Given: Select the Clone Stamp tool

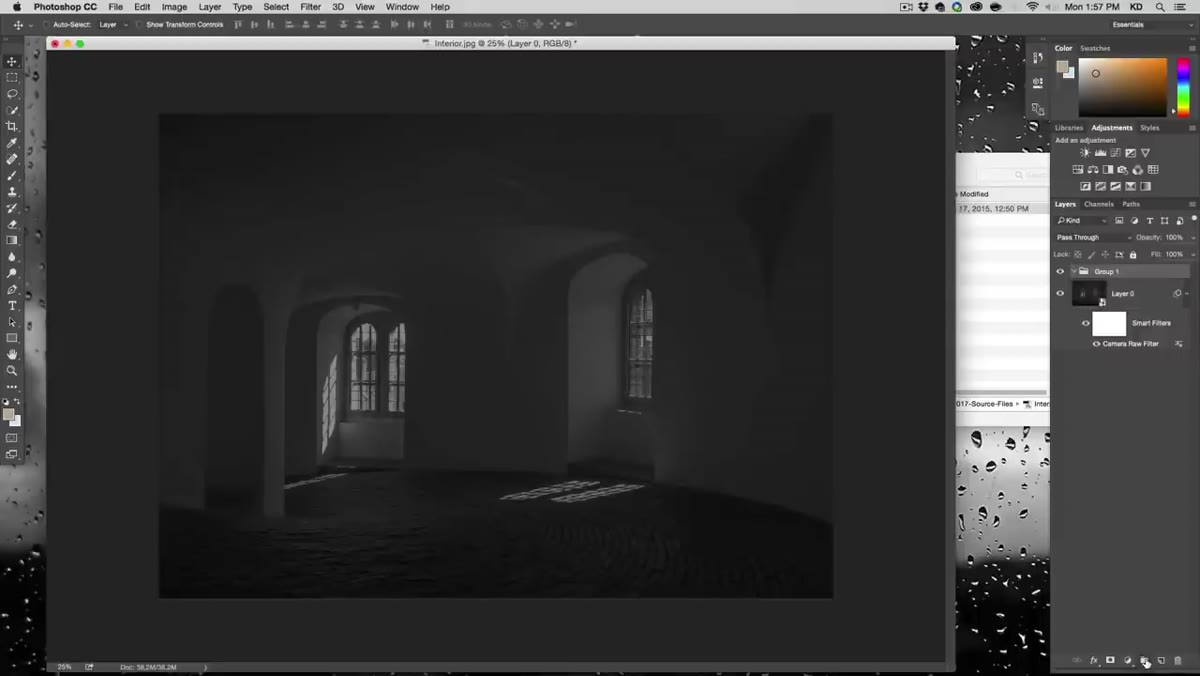Looking at the screenshot, I should click(12, 191).
